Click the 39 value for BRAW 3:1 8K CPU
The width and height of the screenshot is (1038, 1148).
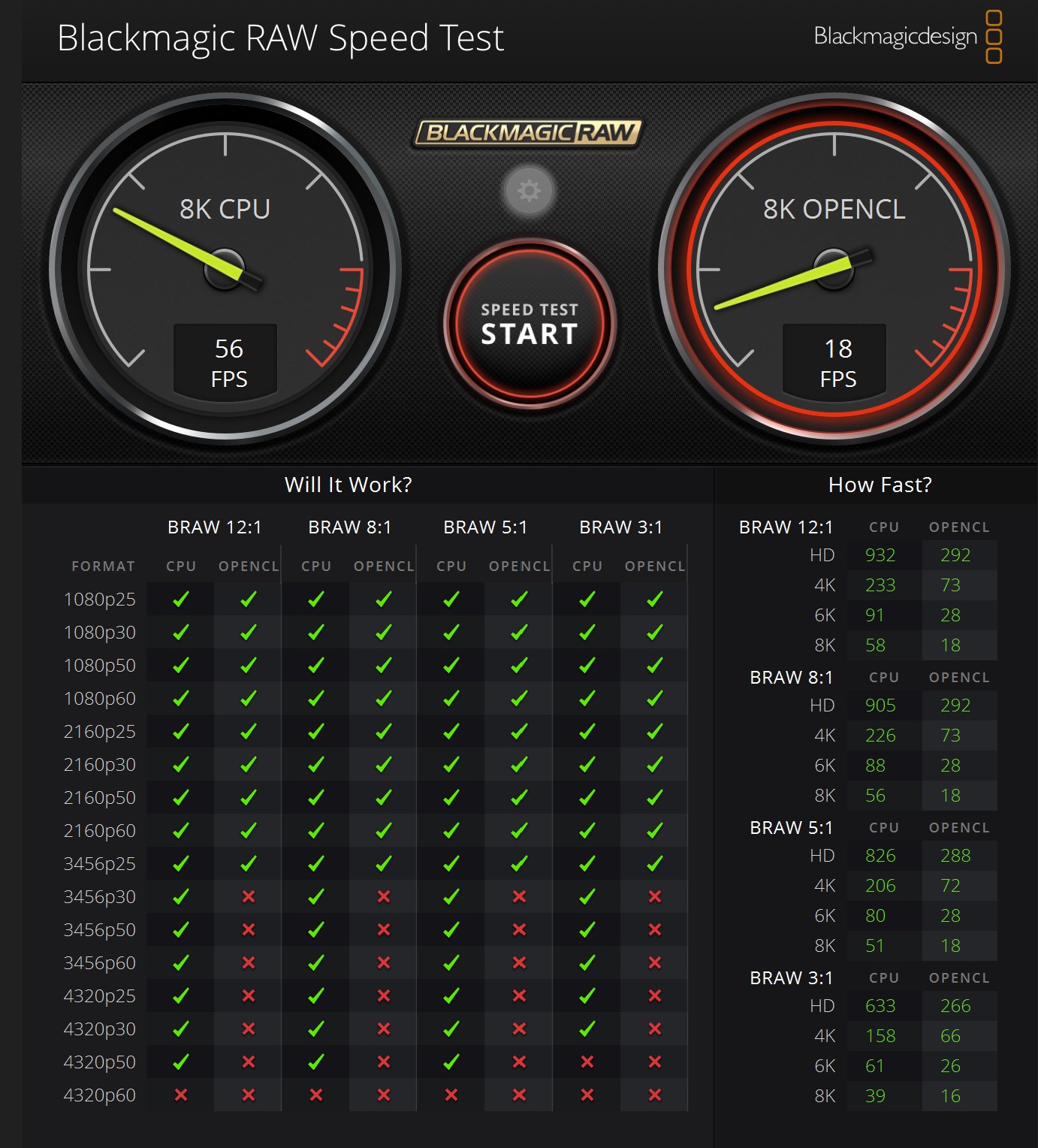[875, 1095]
